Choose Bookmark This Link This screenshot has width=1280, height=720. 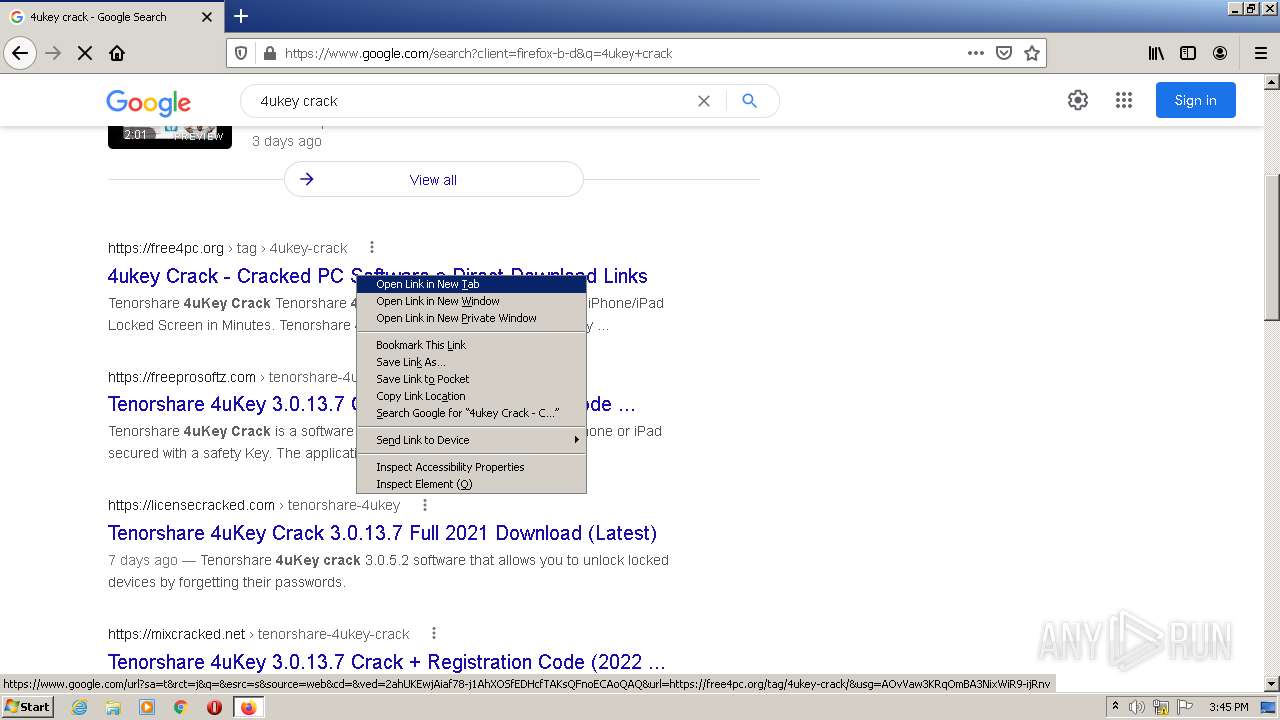click(x=471, y=345)
